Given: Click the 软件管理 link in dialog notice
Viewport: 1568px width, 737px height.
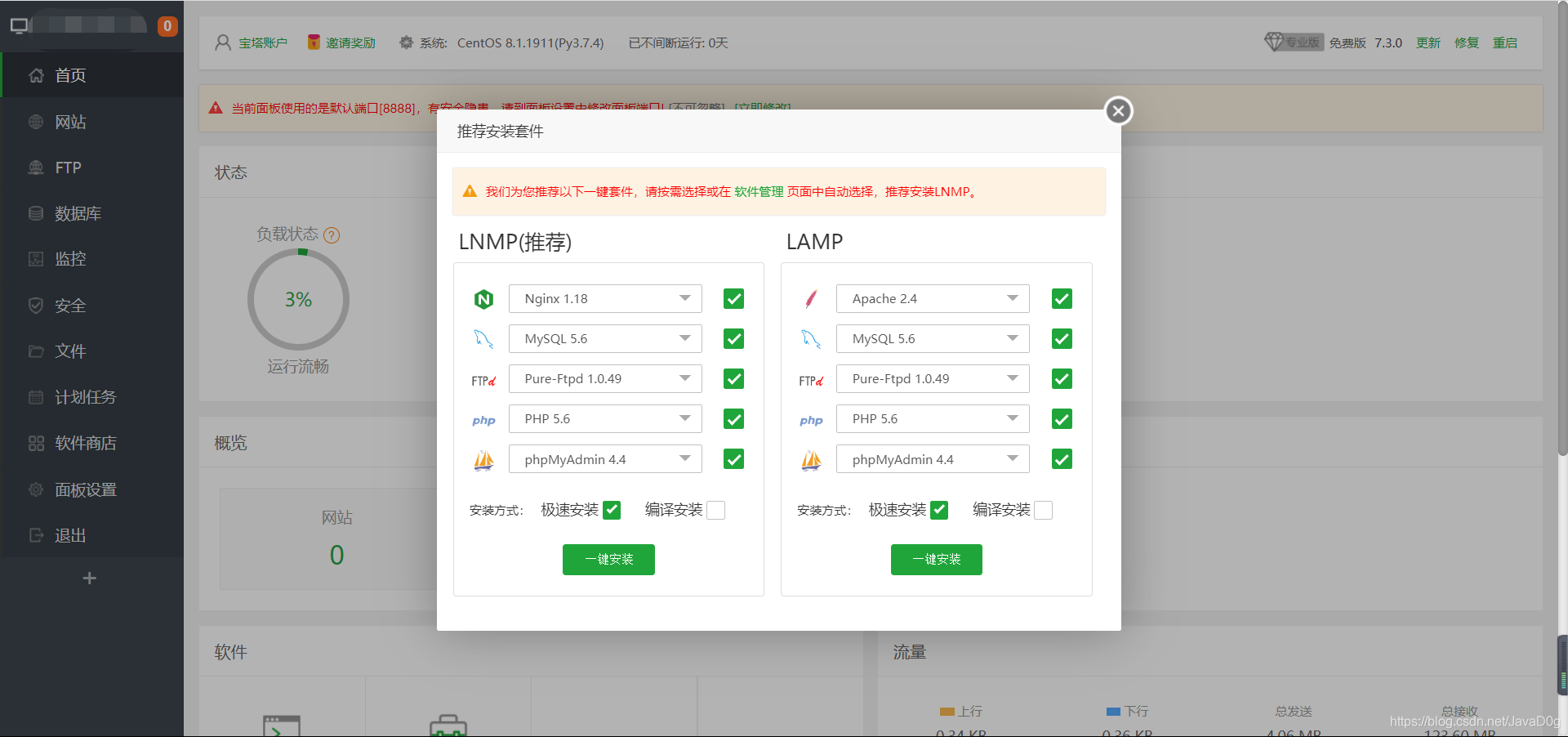Looking at the screenshot, I should click(759, 192).
